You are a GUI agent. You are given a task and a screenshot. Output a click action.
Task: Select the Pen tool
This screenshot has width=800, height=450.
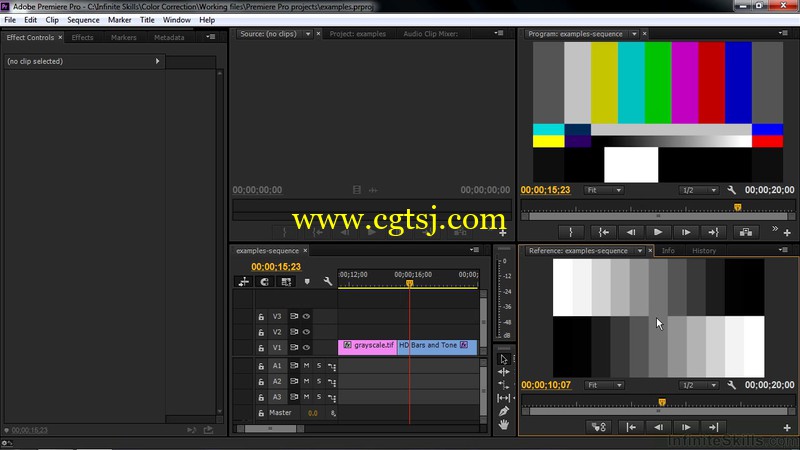(x=504, y=411)
